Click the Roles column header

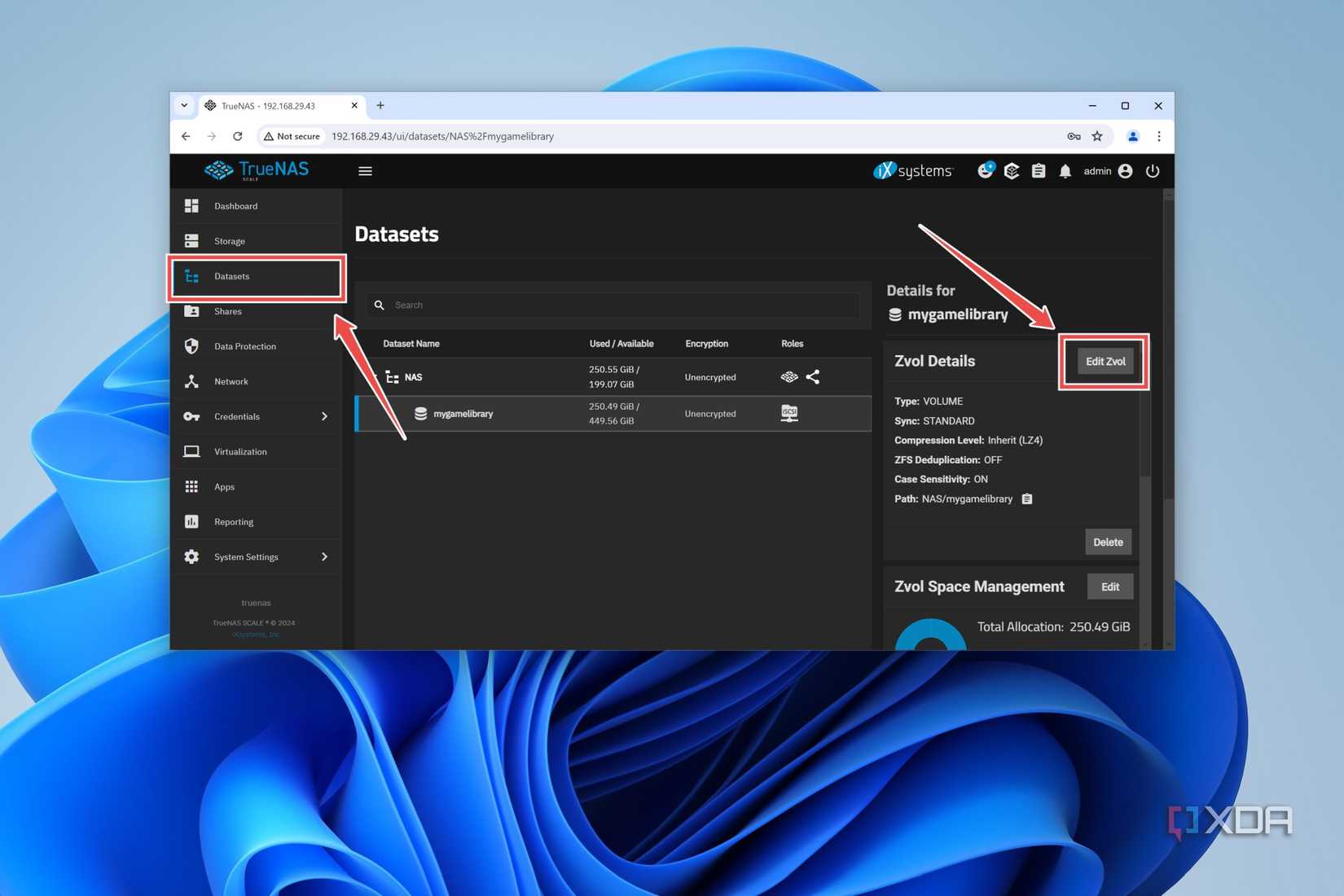coord(792,344)
